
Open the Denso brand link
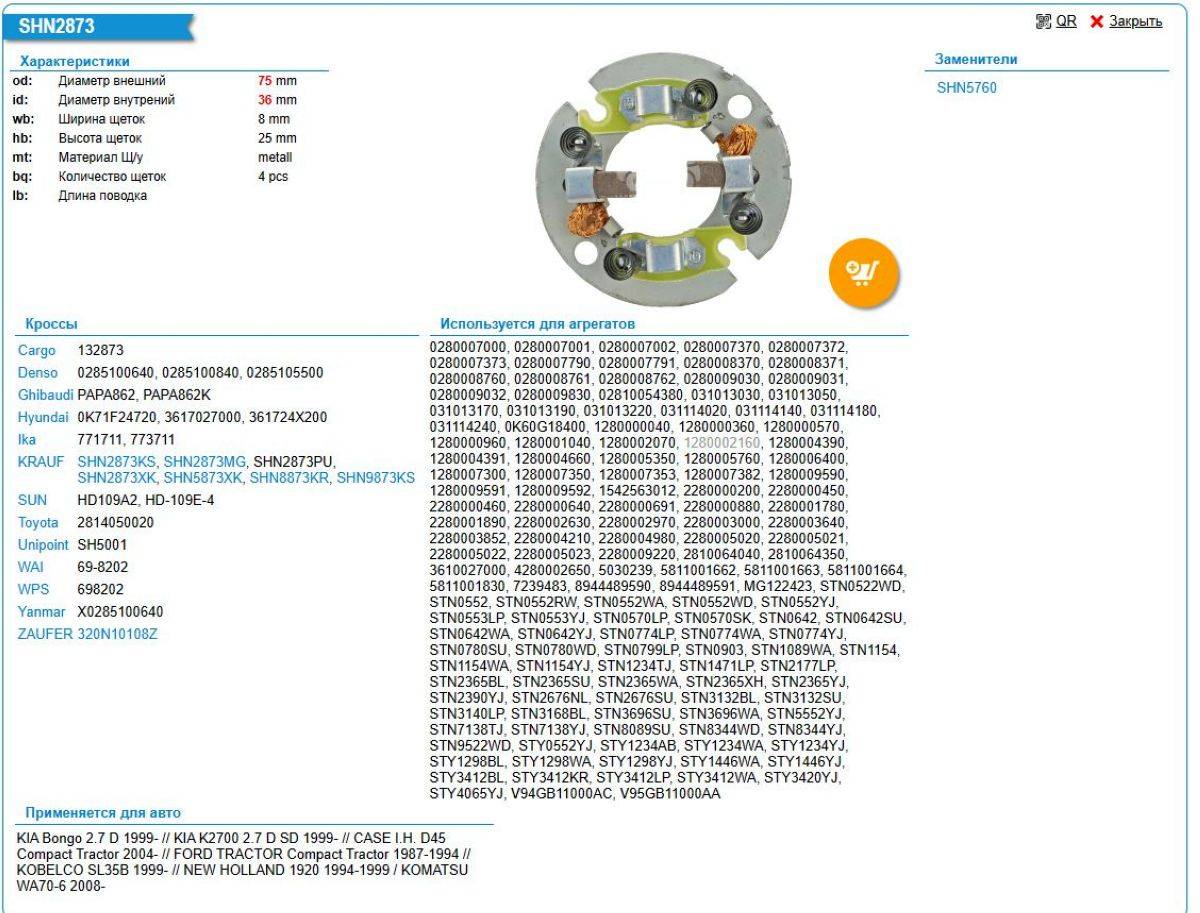tap(38, 373)
